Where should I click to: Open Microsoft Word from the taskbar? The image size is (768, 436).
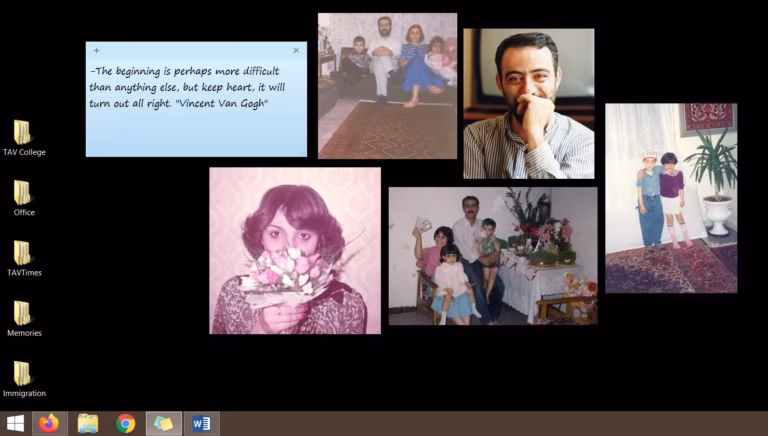[x=201, y=423]
